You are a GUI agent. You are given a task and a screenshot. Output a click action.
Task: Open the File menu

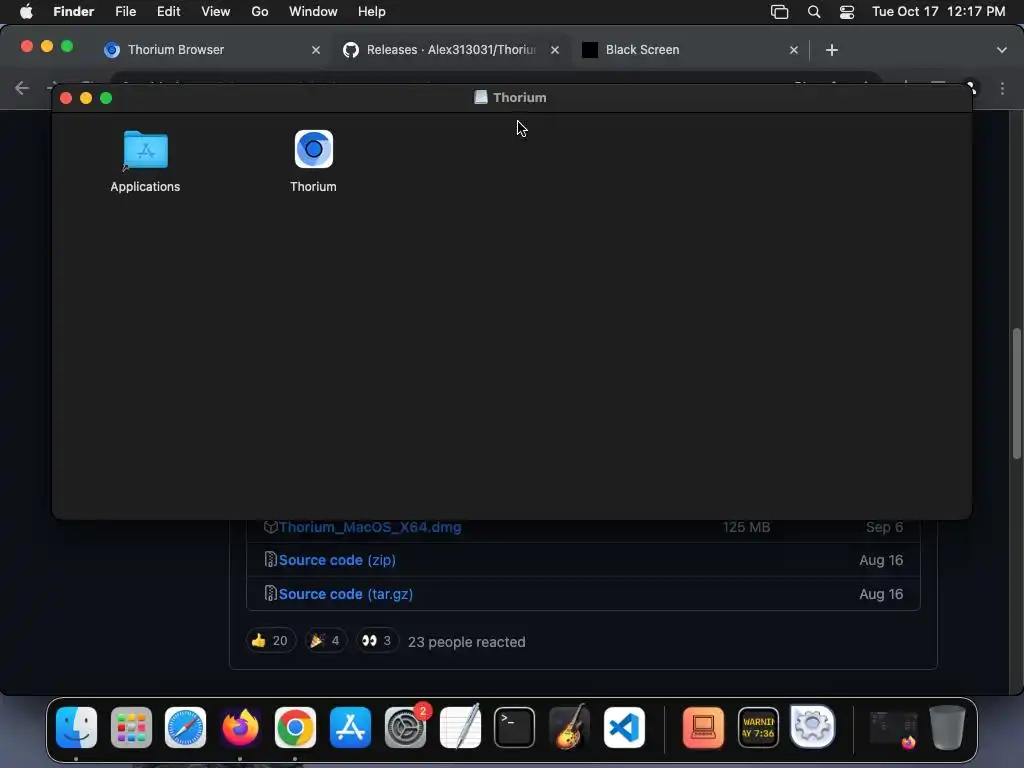(x=125, y=12)
